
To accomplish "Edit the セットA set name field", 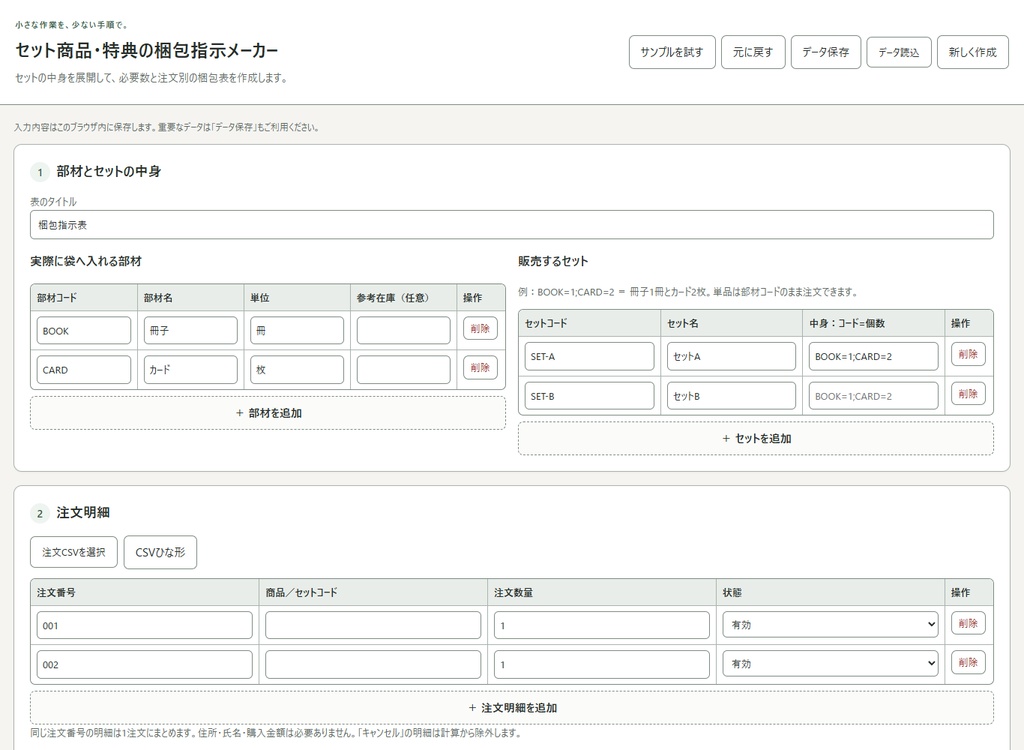I will pyautogui.click(x=731, y=357).
